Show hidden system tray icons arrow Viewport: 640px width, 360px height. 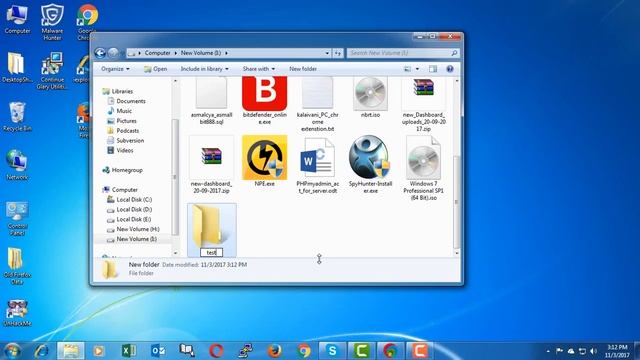pyautogui.click(x=548, y=351)
